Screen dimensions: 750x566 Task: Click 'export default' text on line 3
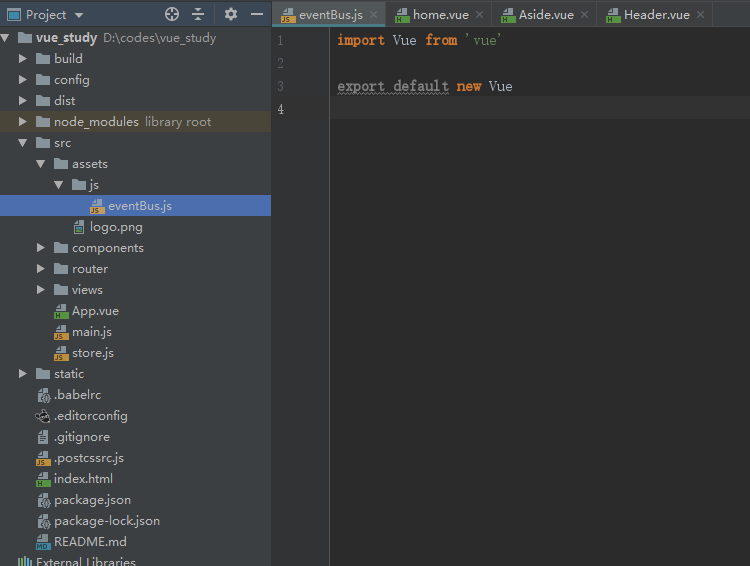click(x=393, y=87)
